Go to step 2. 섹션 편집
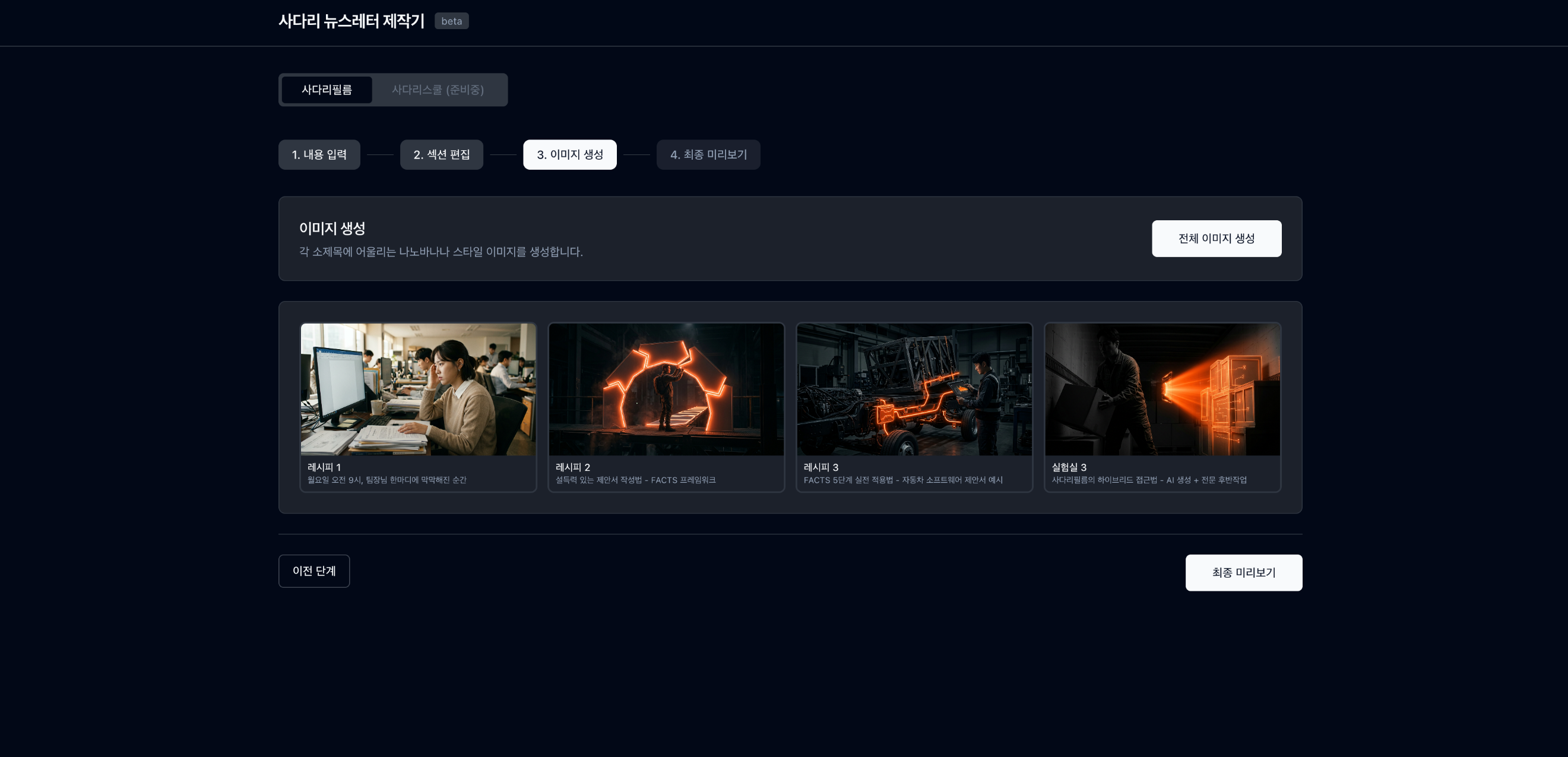Viewport: 1568px width, 757px height. click(441, 154)
